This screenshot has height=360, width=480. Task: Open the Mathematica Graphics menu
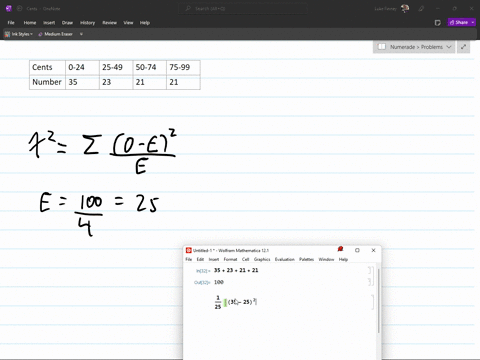[262, 259]
